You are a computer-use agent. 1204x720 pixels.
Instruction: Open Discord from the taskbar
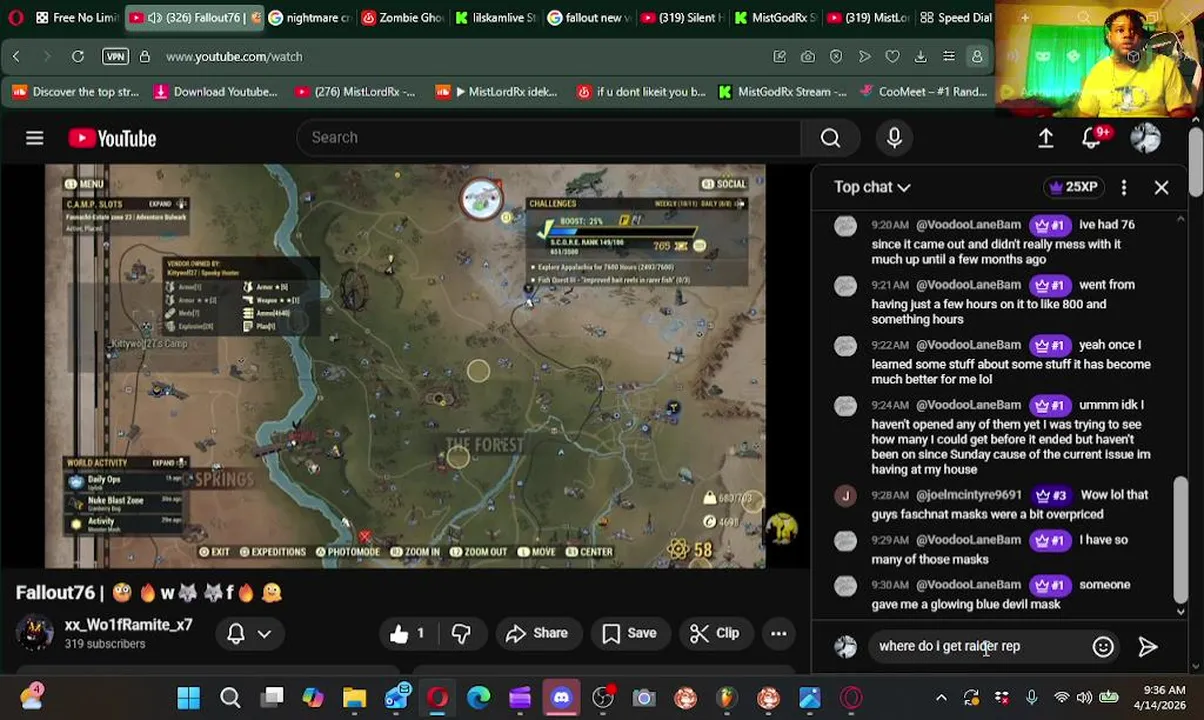561,698
